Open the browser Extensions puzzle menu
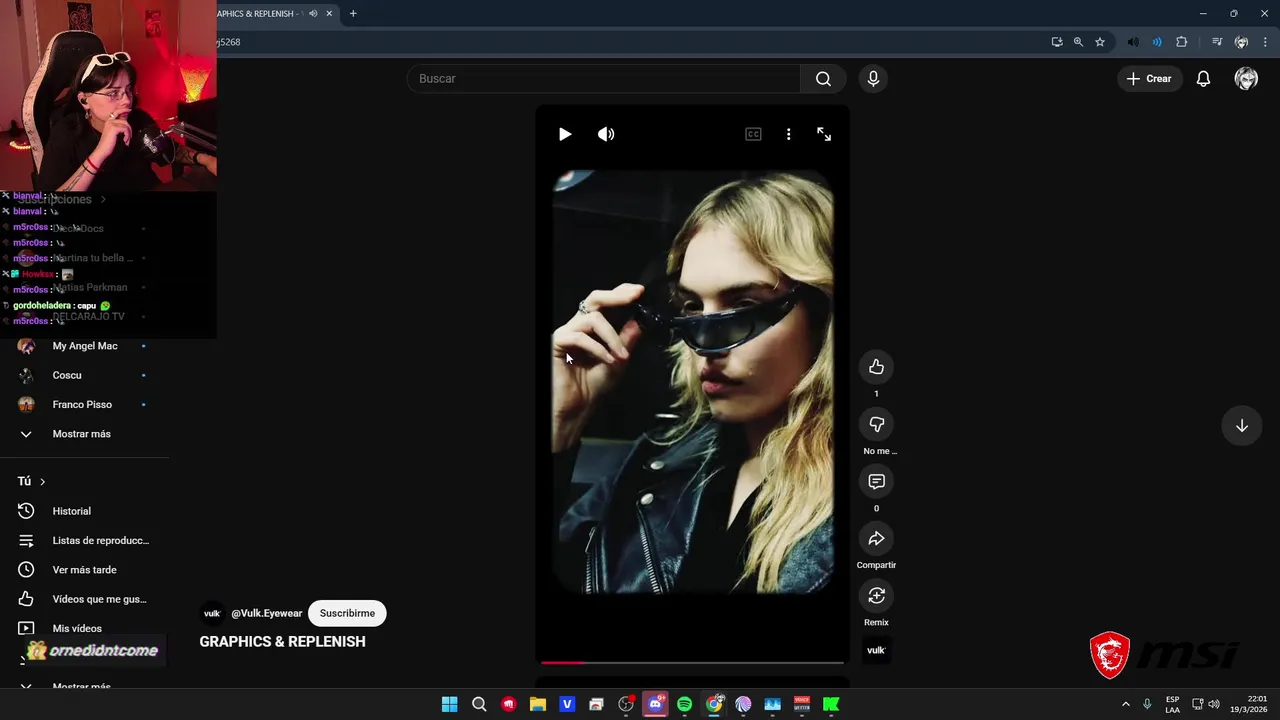 (1182, 42)
